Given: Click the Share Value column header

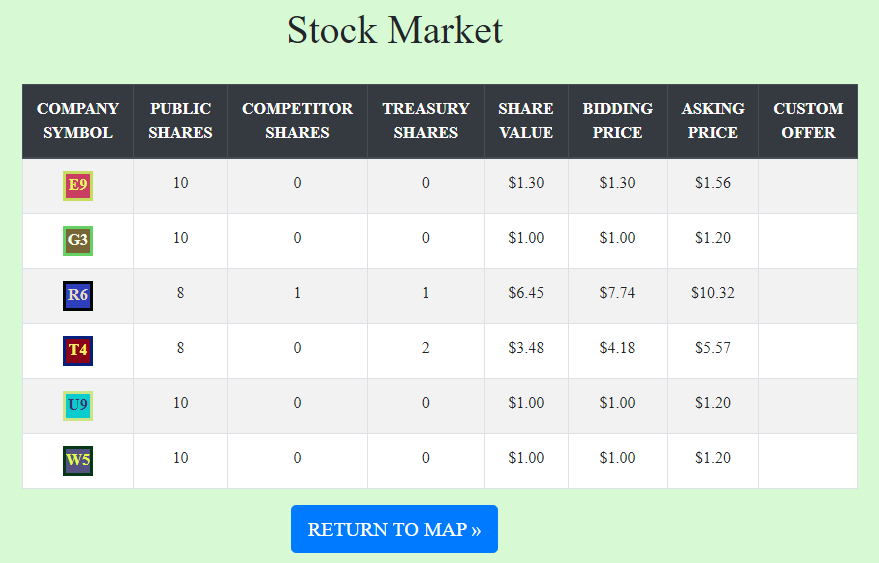Looking at the screenshot, I should (526, 121).
